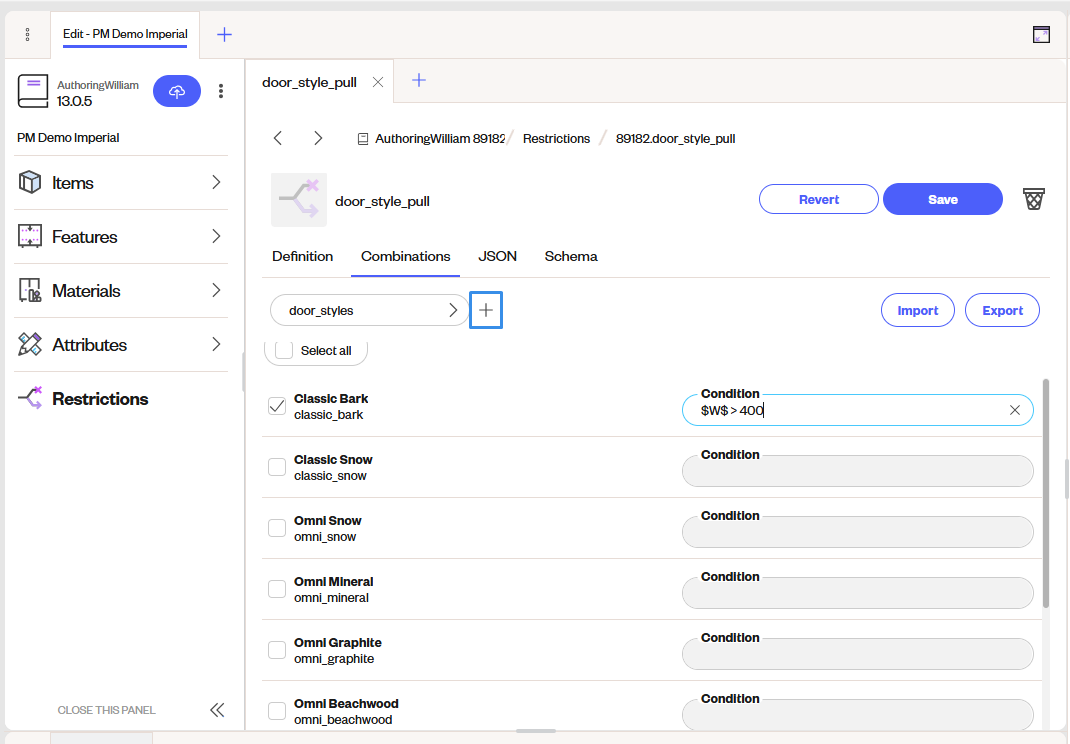
Task: Click the AuthoringWilliam 89182 breadcrumb link
Action: (x=439, y=139)
